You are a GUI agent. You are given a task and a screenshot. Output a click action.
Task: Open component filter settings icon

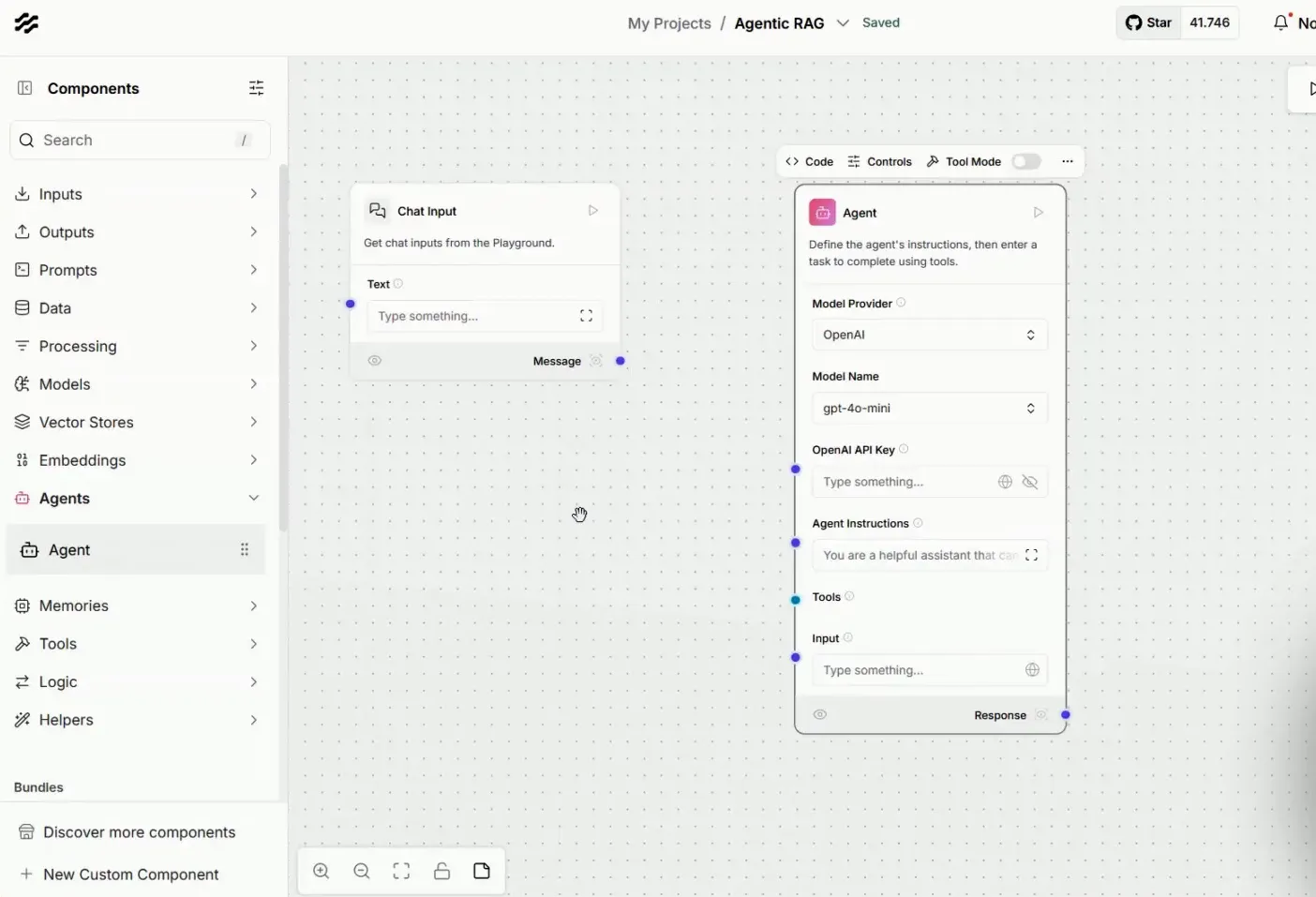point(256,88)
